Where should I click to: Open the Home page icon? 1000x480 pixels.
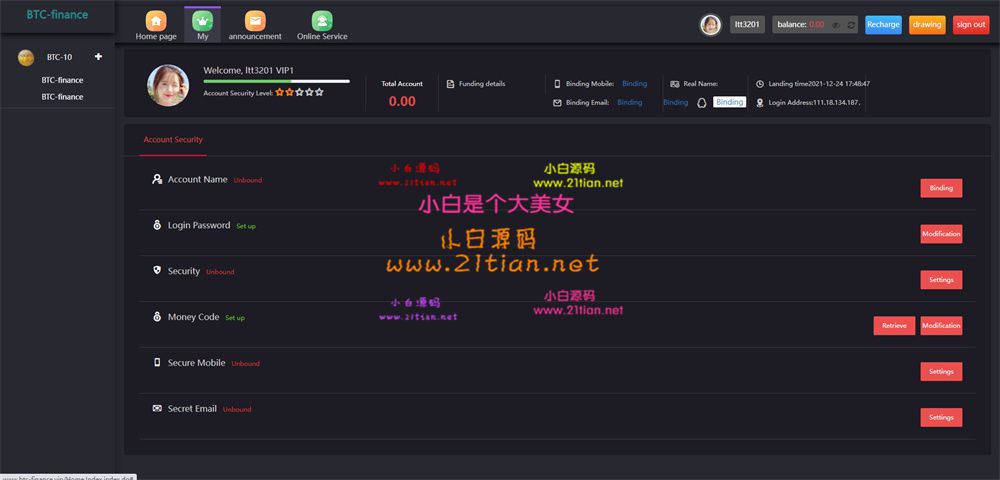pyautogui.click(x=156, y=21)
